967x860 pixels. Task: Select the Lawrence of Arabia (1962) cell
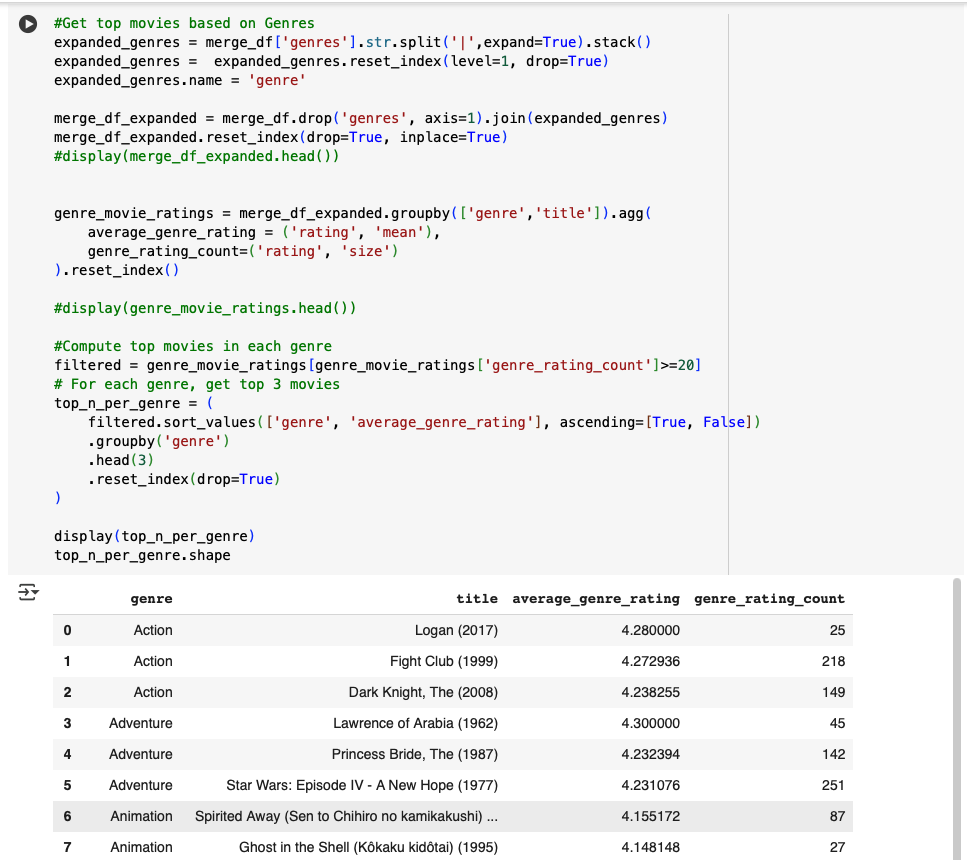415,723
